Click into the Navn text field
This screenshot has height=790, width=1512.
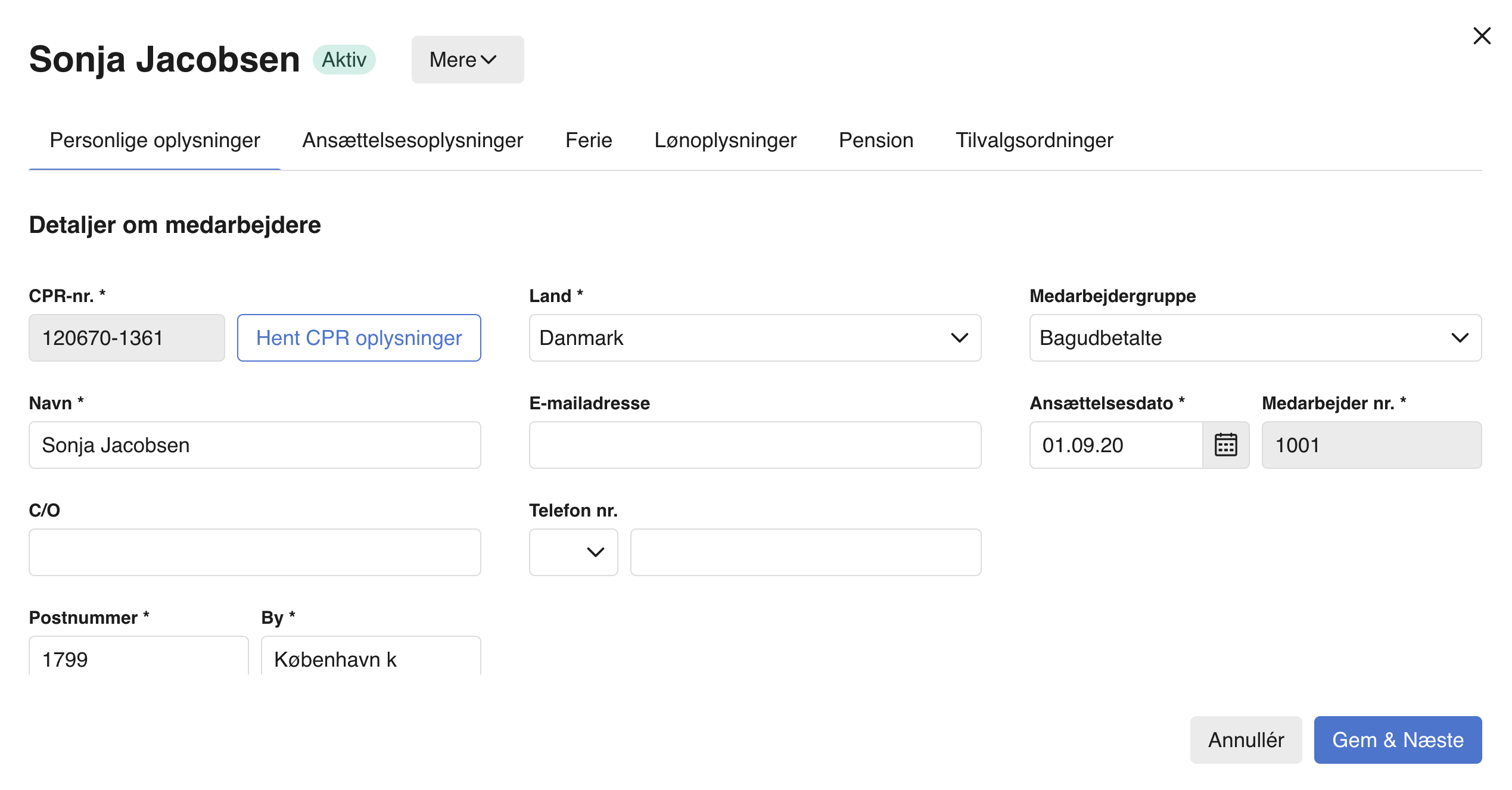[x=255, y=445]
